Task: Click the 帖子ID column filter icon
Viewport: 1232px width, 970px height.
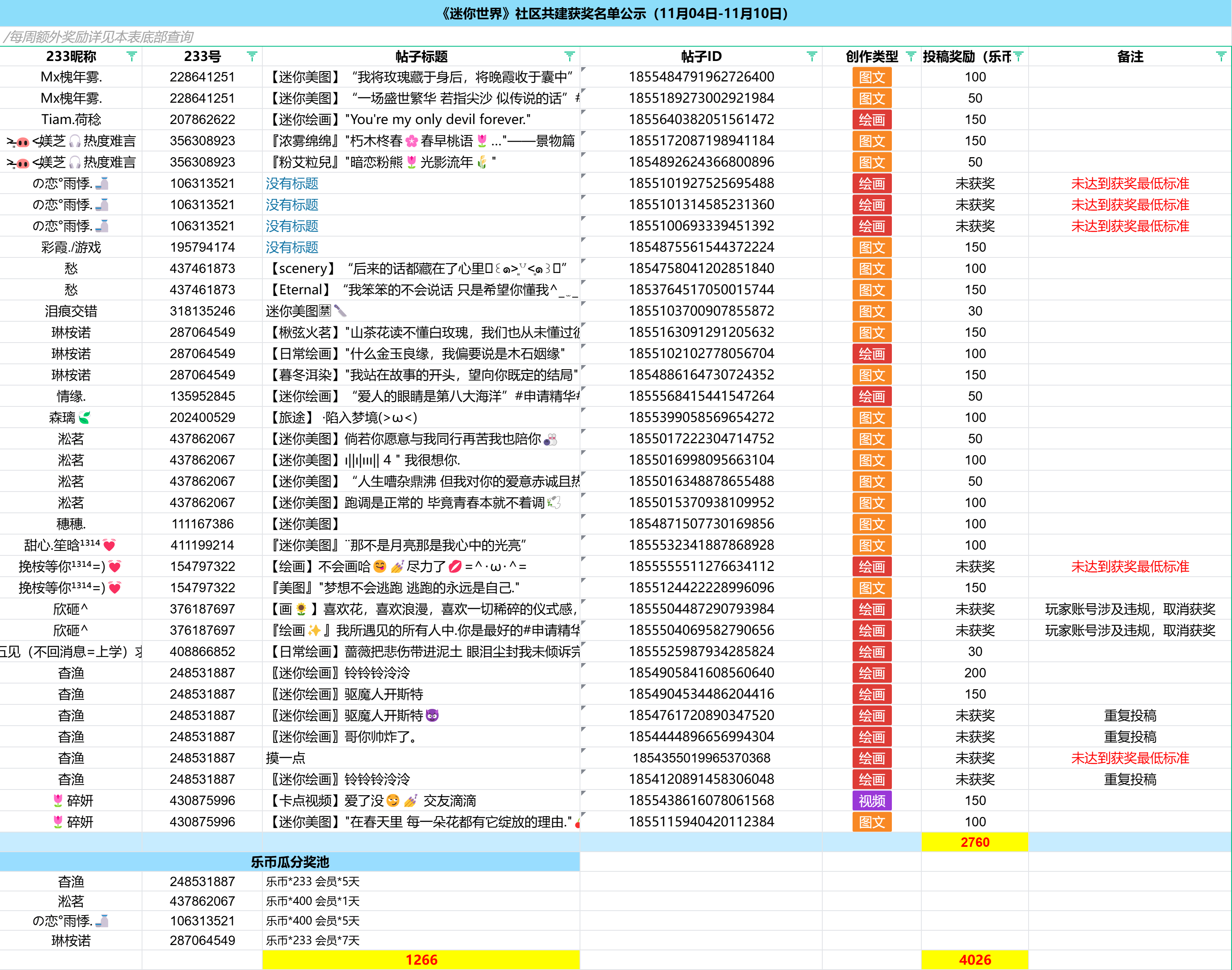Action: 812,56
